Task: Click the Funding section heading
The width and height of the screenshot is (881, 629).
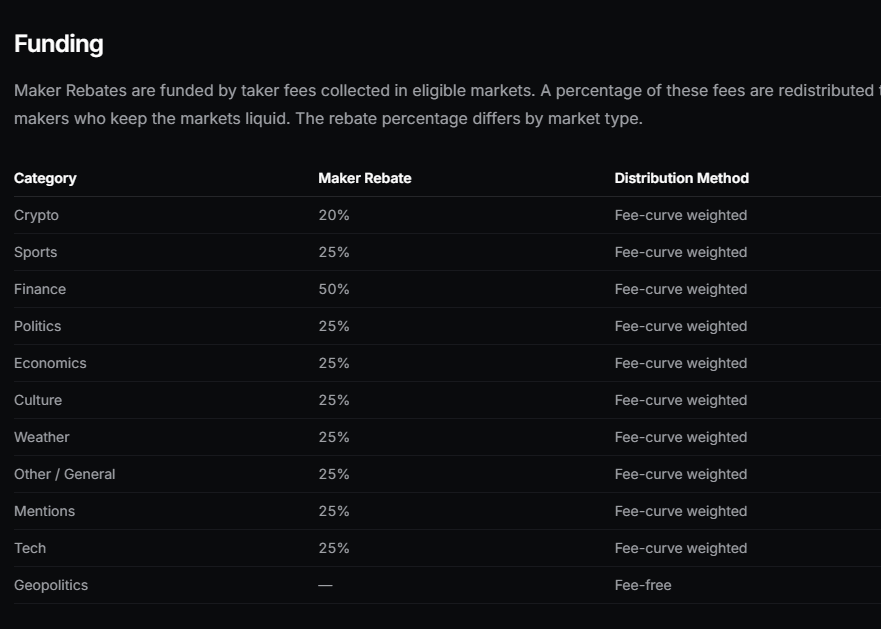Action: point(58,44)
